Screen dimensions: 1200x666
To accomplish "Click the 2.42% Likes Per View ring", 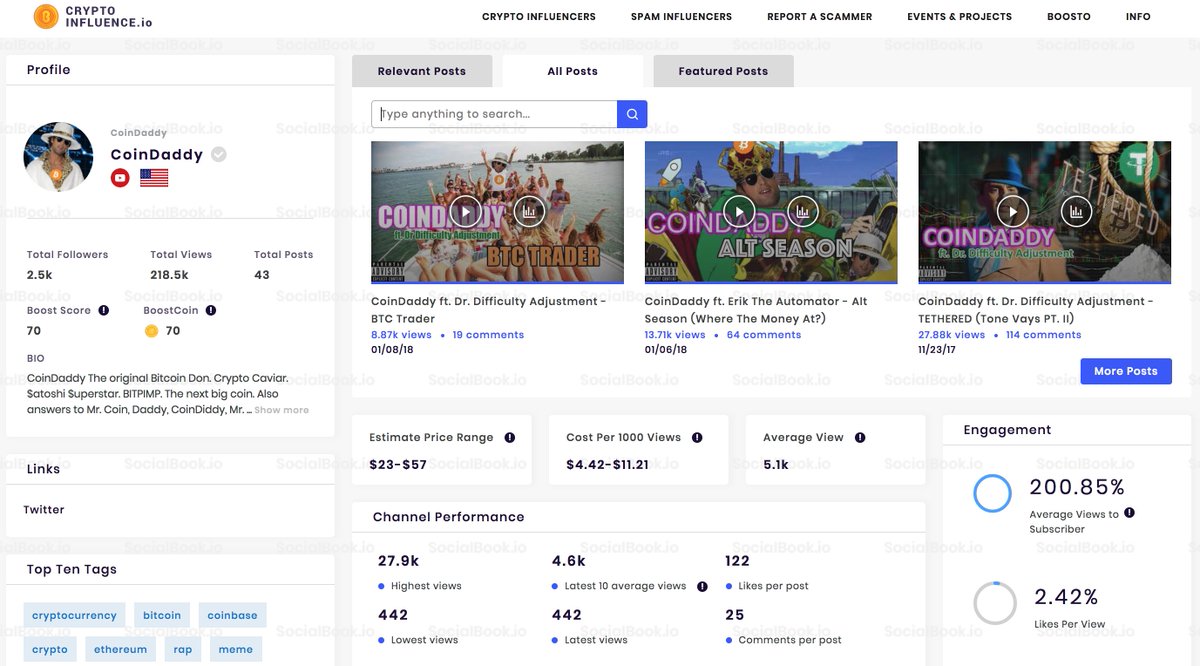I will tap(994, 603).
